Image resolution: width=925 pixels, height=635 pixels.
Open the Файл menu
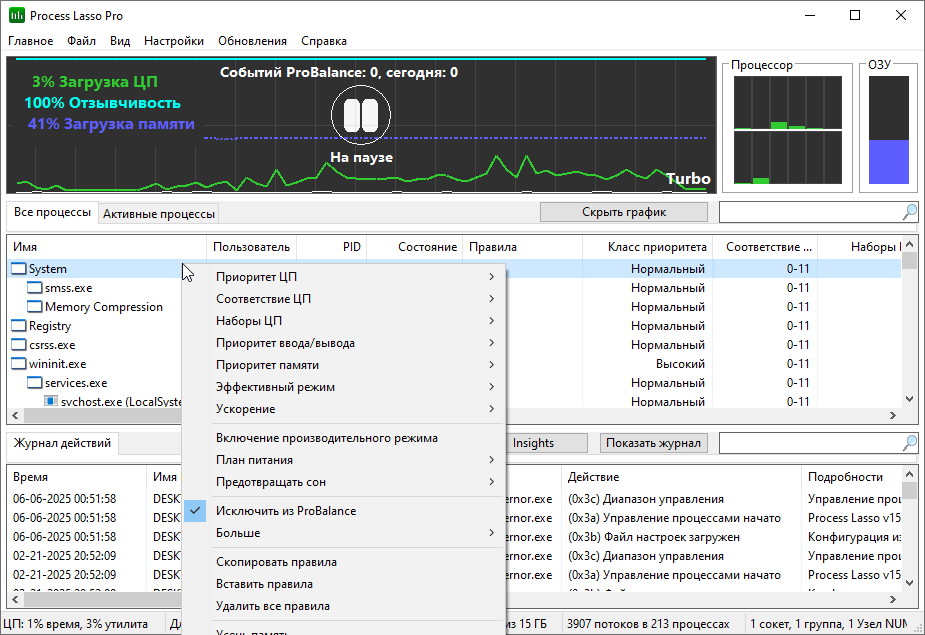(x=81, y=41)
